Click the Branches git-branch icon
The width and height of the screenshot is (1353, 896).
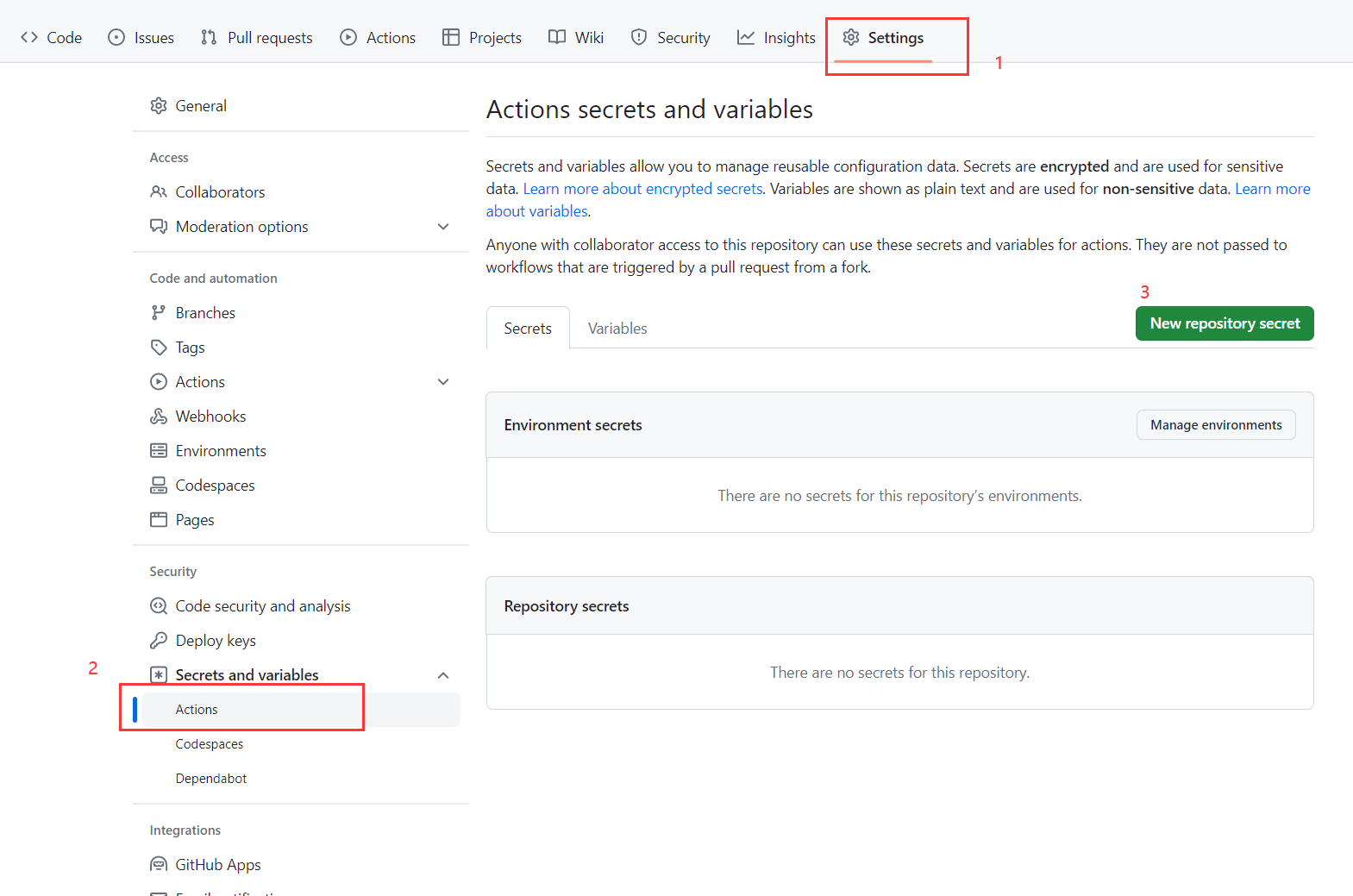(159, 312)
